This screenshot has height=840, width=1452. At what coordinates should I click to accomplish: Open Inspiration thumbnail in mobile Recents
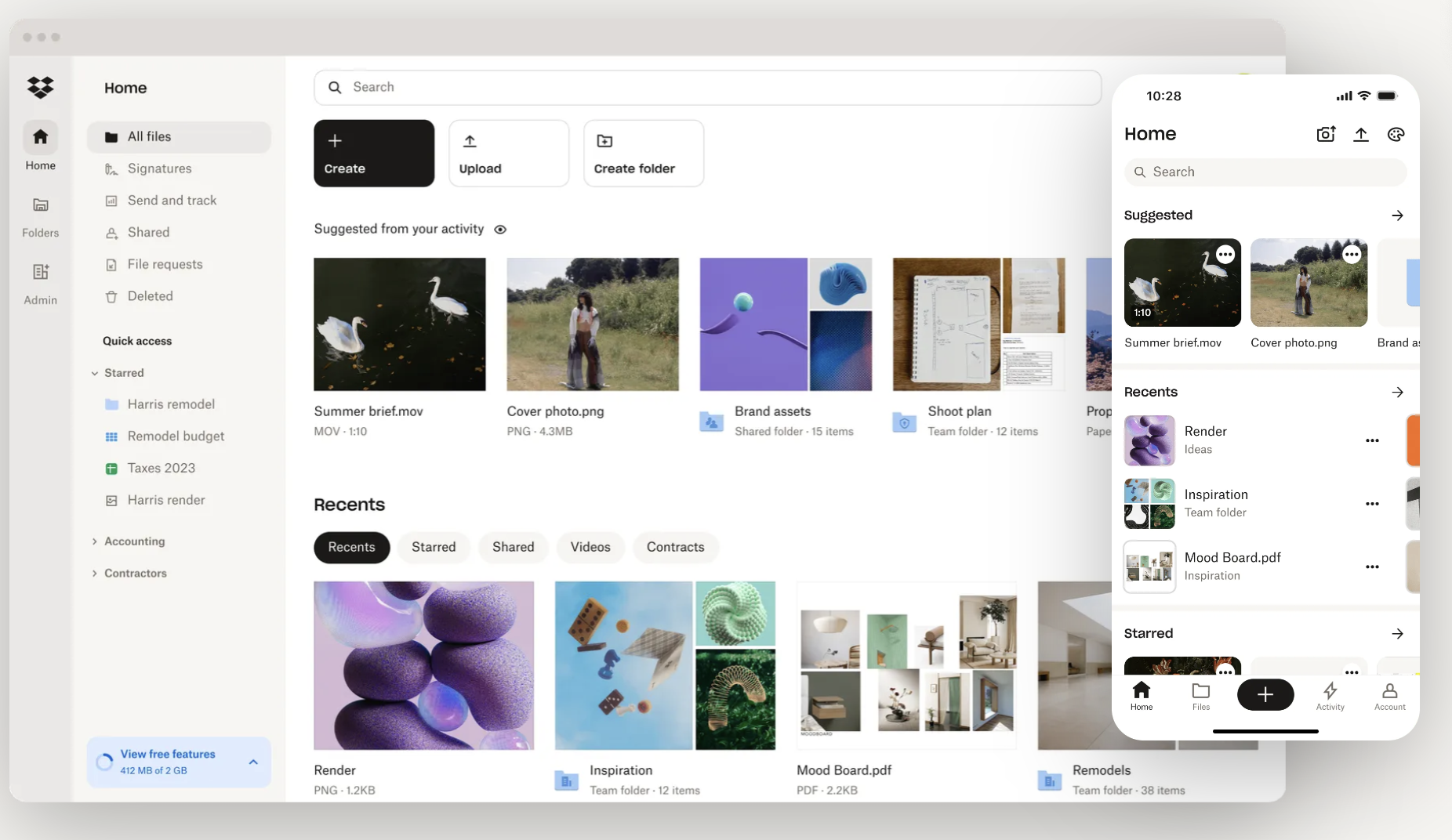(x=1149, y=504)
